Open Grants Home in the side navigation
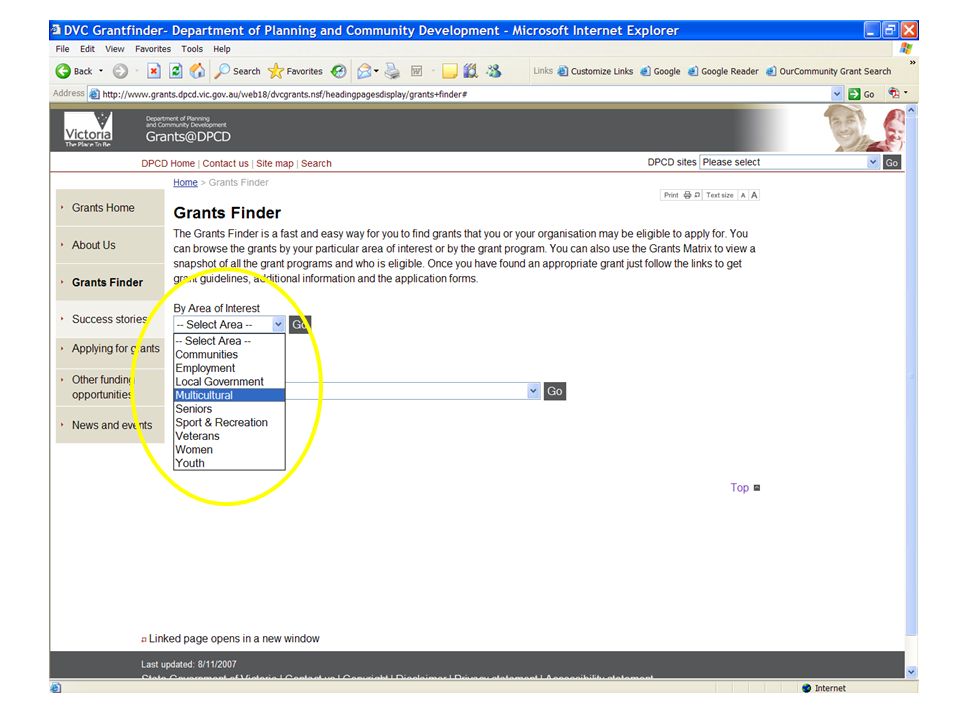Screen dimensions: 960x720 103,208
